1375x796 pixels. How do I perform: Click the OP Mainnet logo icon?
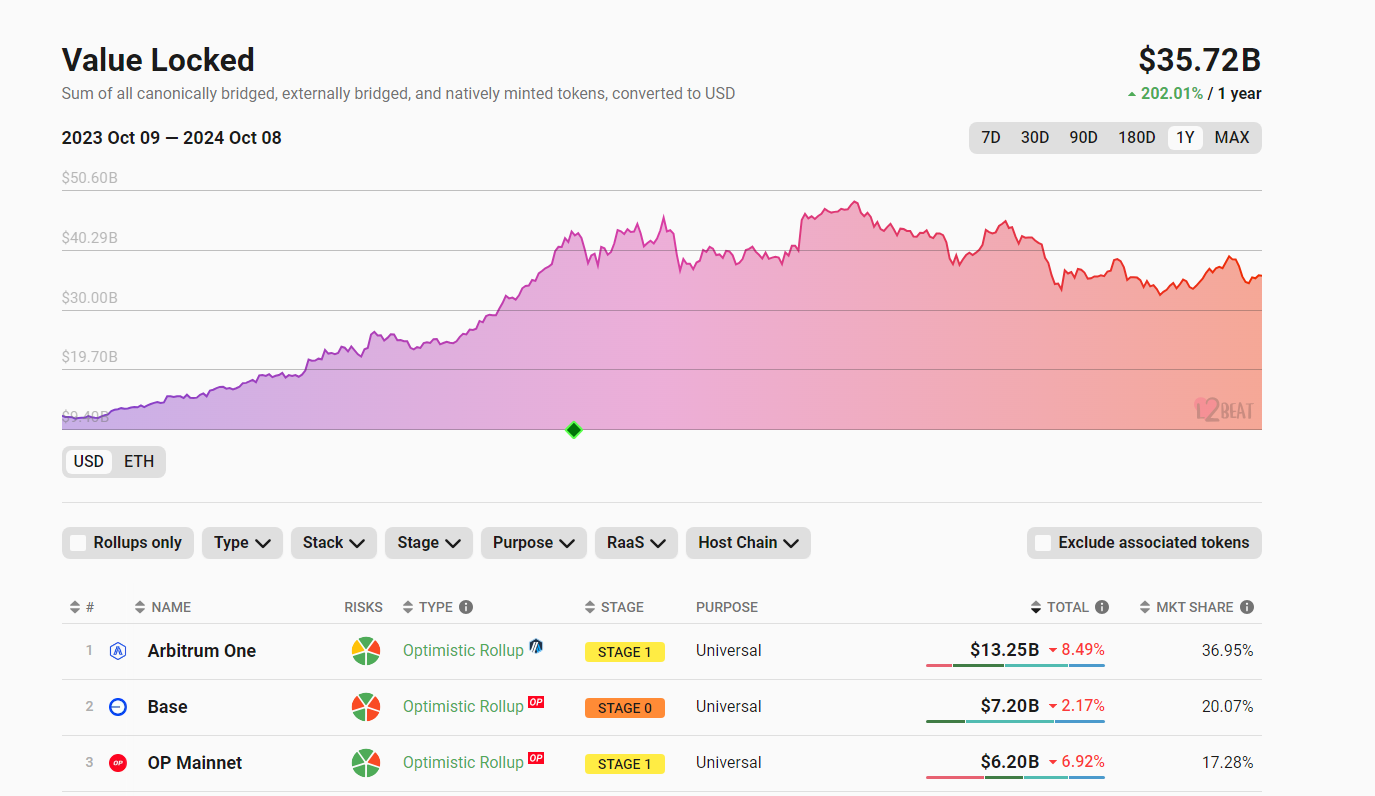click(118, 763)
